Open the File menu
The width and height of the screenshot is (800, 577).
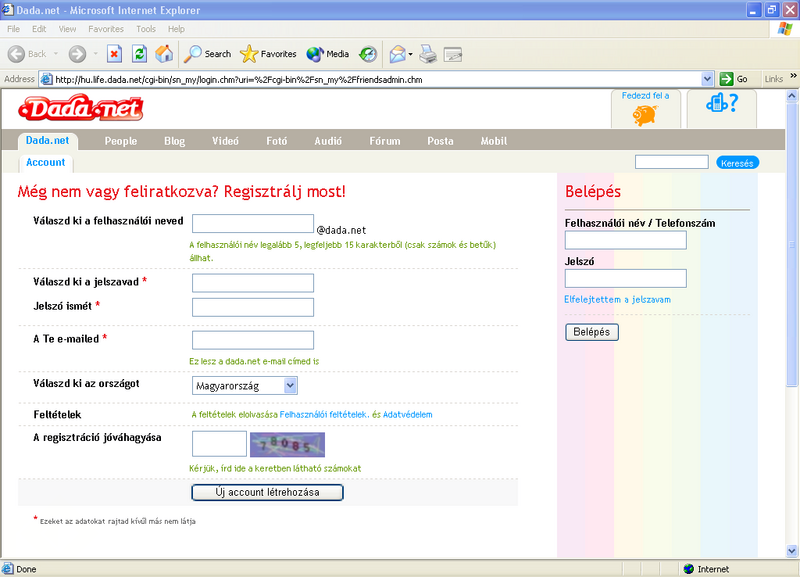(14, 29)
